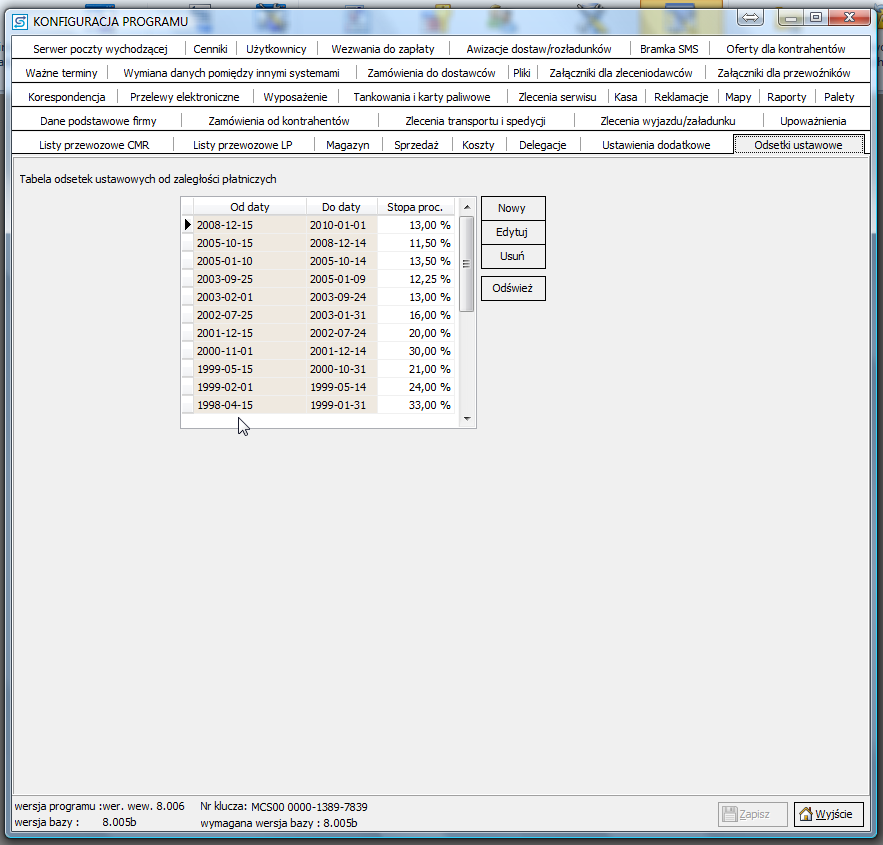Open the Raporty tab

click(787, 97)
